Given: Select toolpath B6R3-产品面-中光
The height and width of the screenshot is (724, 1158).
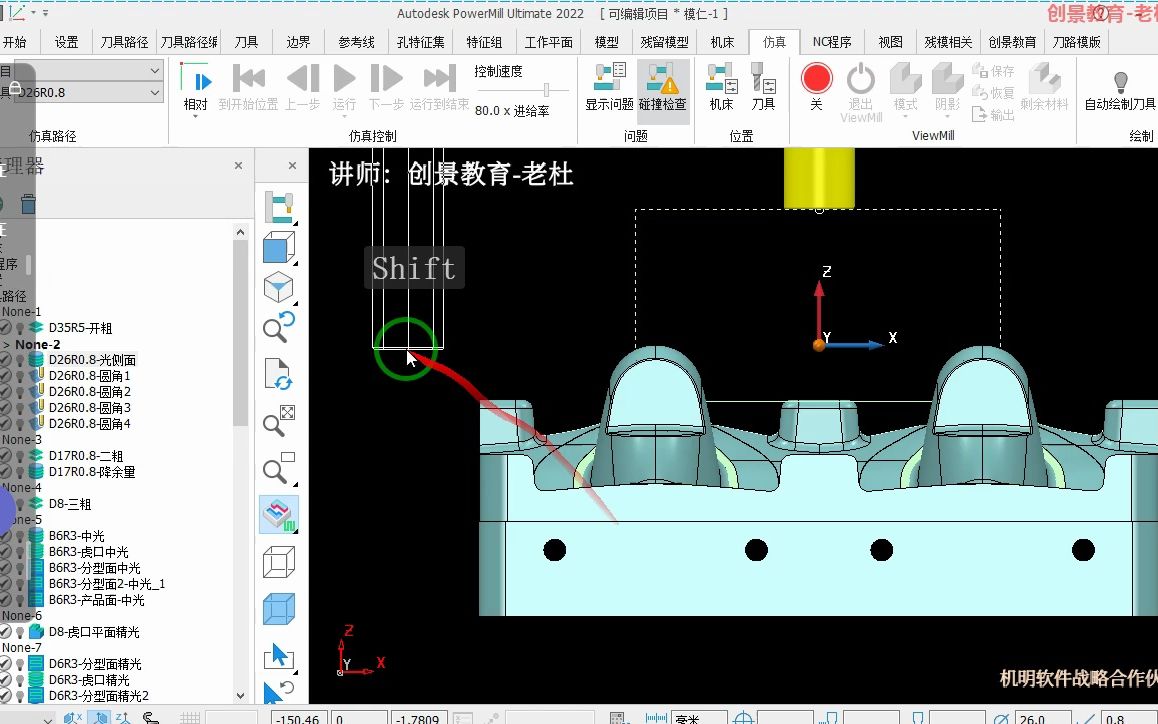Looking at the screenshot, I should 96,600.
